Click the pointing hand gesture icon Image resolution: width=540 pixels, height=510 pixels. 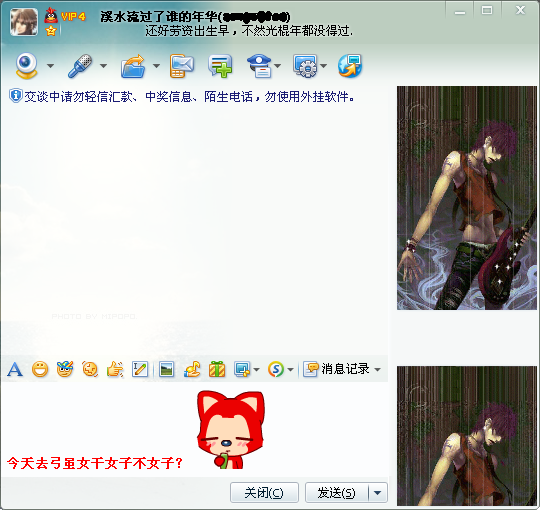(x=115, y=370)
